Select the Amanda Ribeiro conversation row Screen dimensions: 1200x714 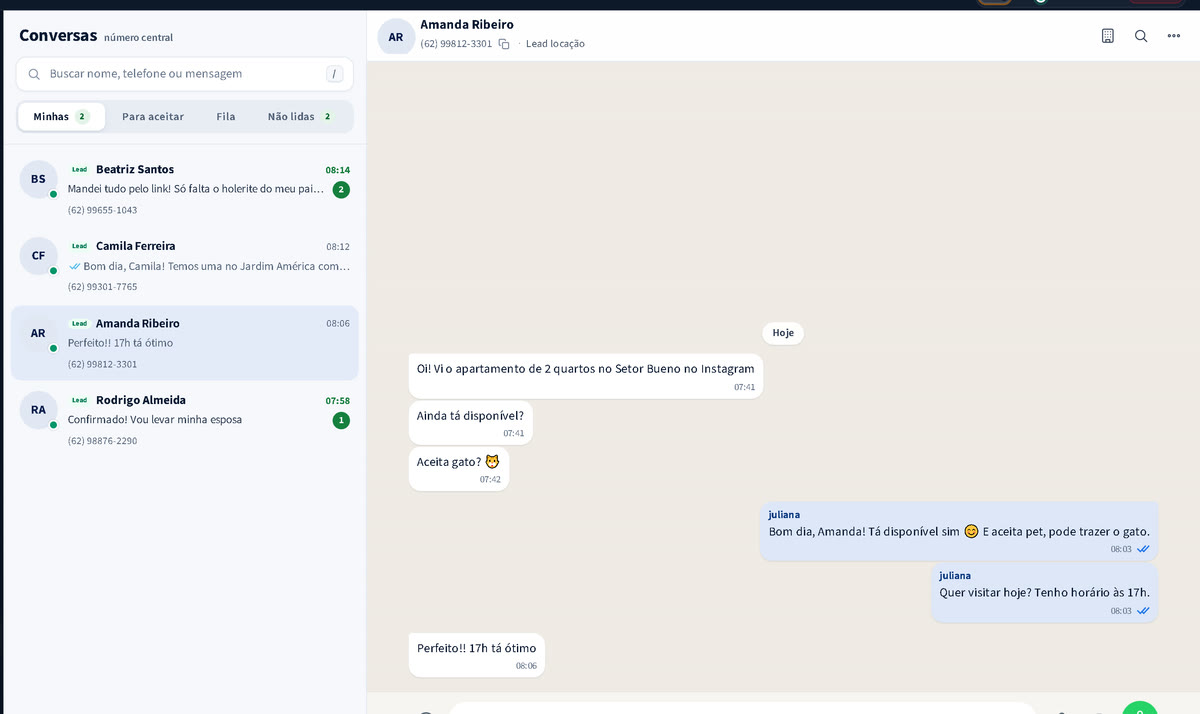[x=185, y=343]
